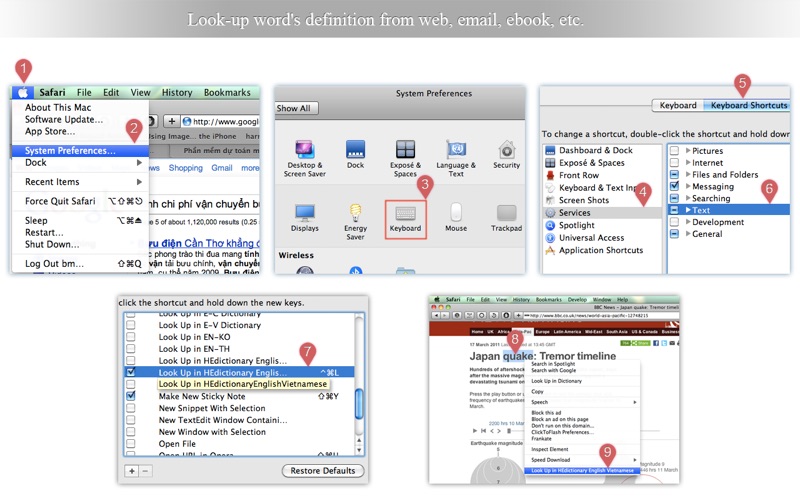Screen dimensions: 800x500
Task: Open the Apple menu icon
Action: coord(22,92)
